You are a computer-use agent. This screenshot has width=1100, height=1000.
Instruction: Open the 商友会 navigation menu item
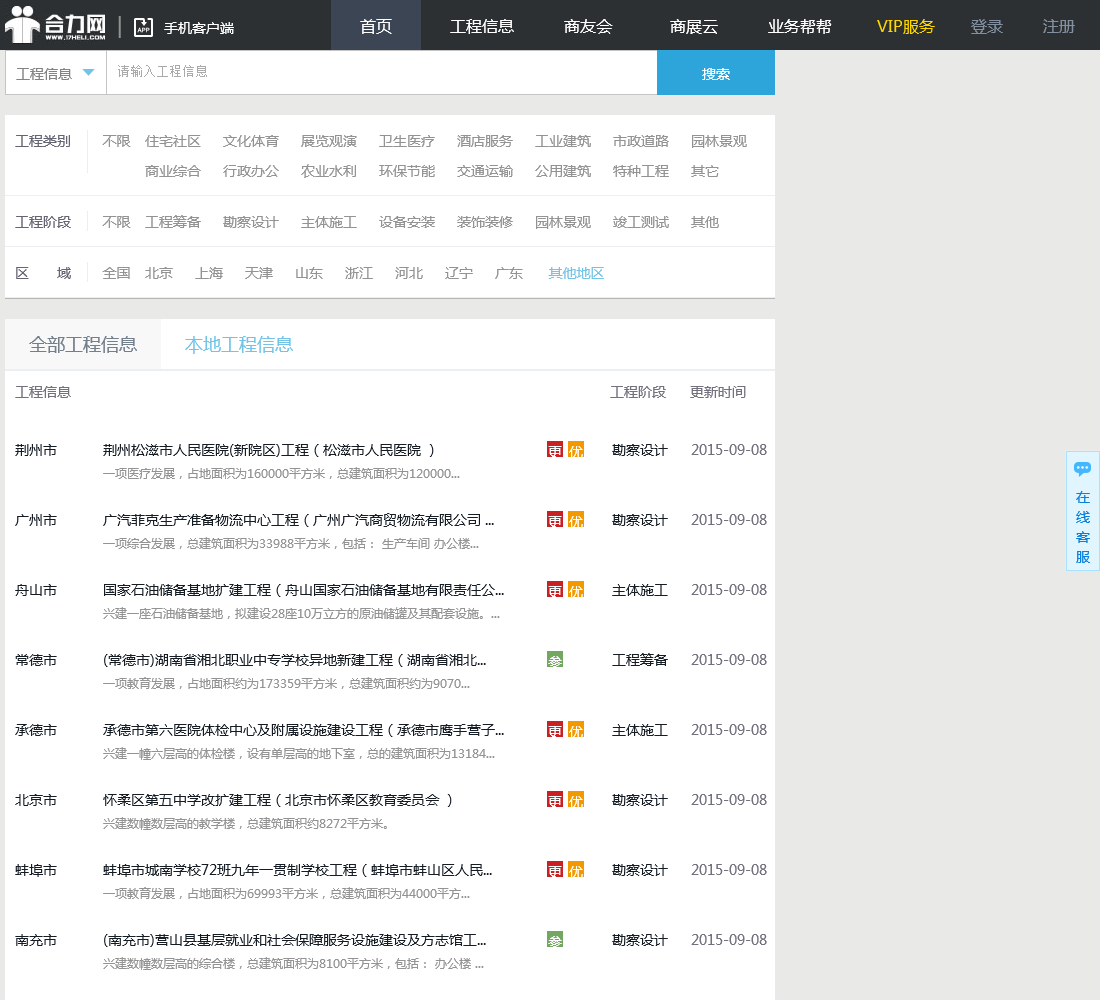[x=588, y=26]
